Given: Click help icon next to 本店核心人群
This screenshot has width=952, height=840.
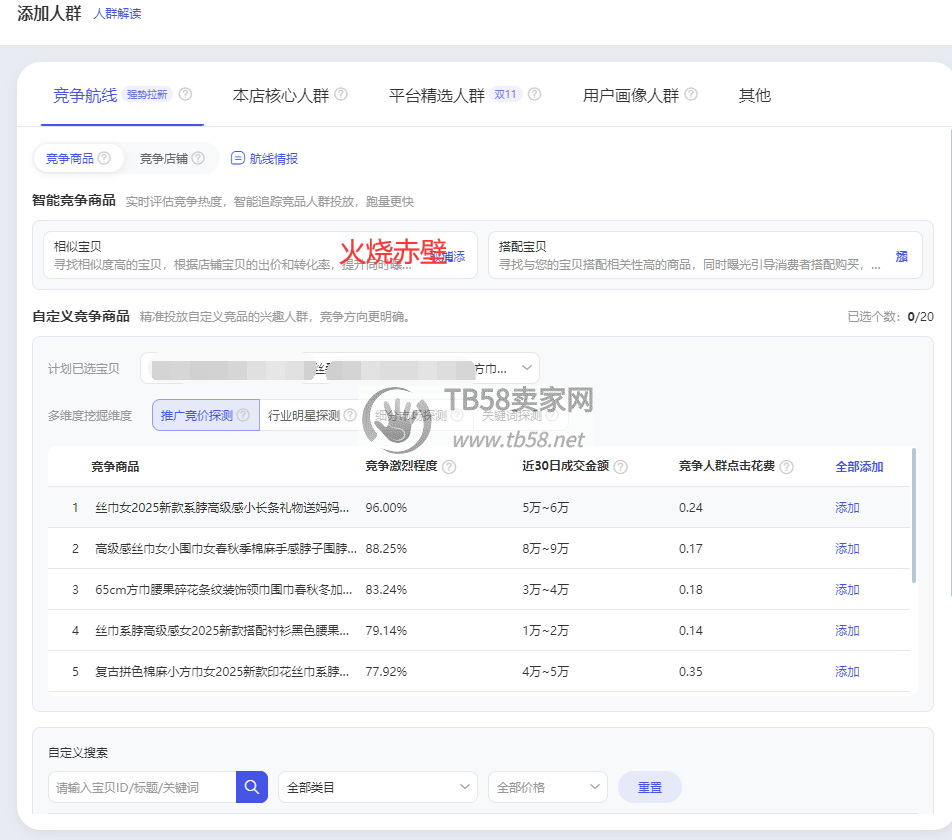Looking at the screenshot, I should pyautogui.click(x=341, y=95).
